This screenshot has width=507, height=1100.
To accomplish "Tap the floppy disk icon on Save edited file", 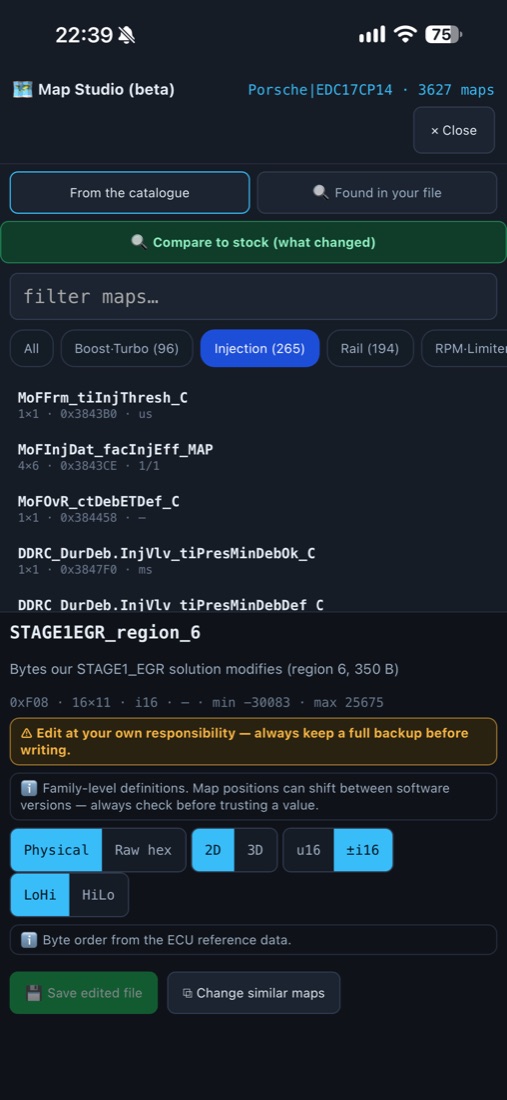I will pyautogui.click(x=34, y=993).
